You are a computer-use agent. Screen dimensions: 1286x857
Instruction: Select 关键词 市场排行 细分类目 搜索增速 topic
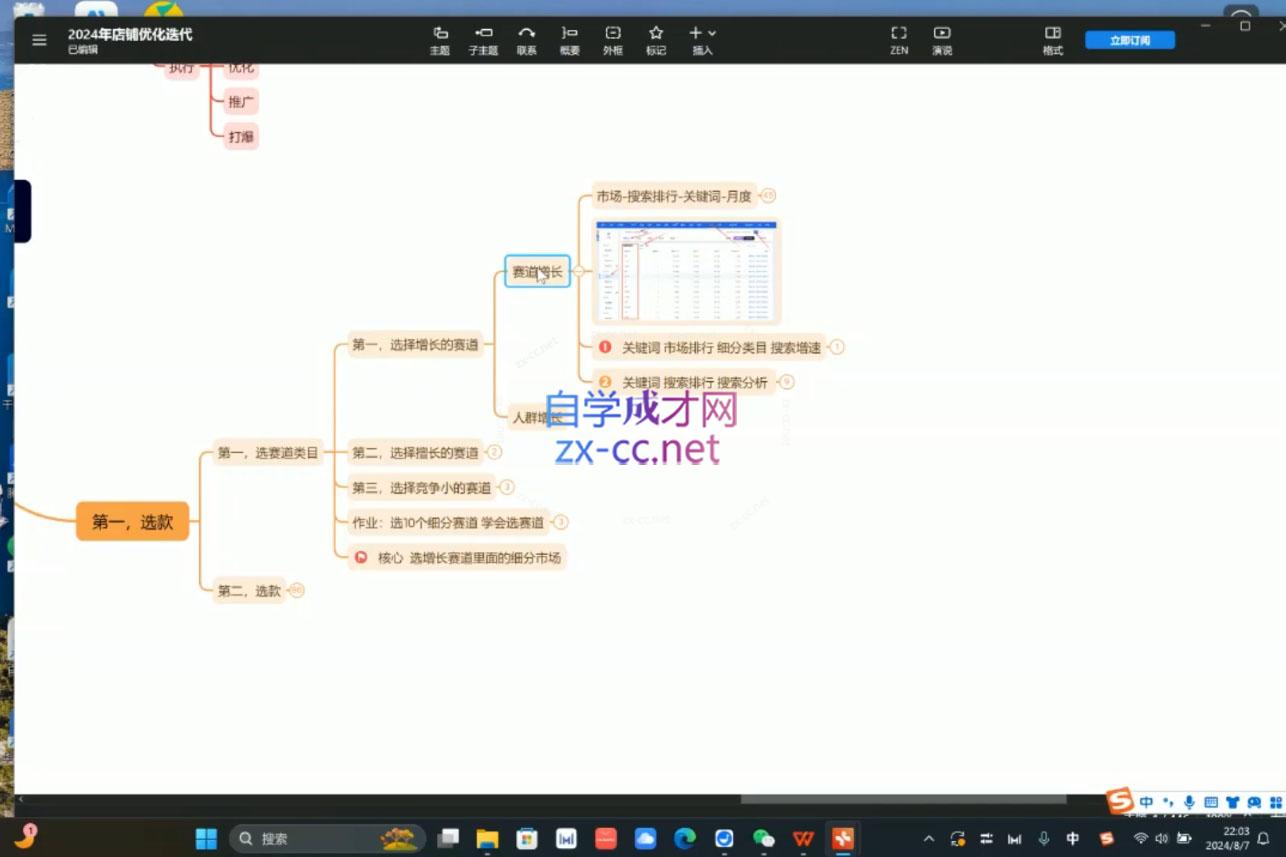709,347
